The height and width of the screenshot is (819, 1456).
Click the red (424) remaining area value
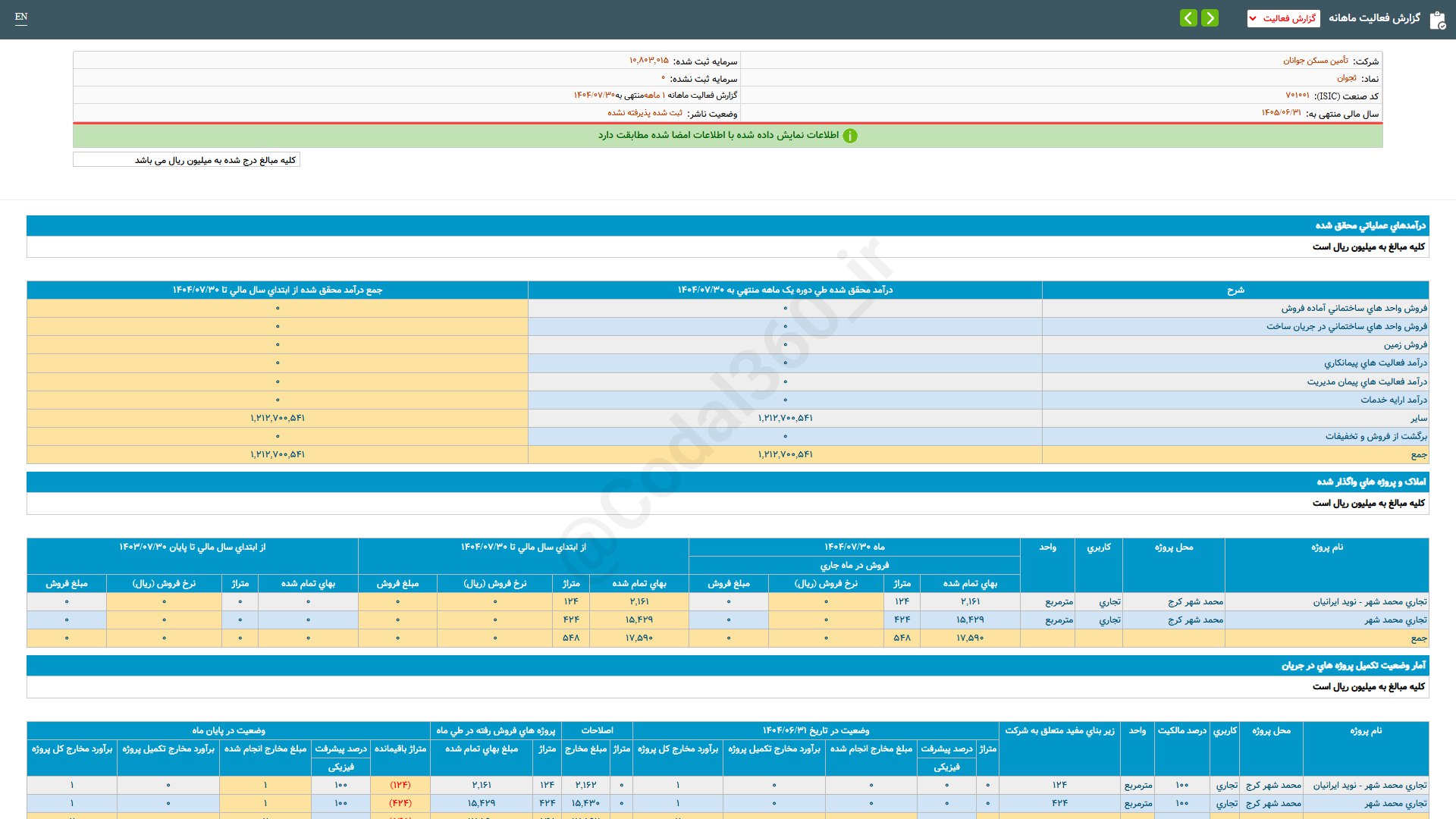400,803
